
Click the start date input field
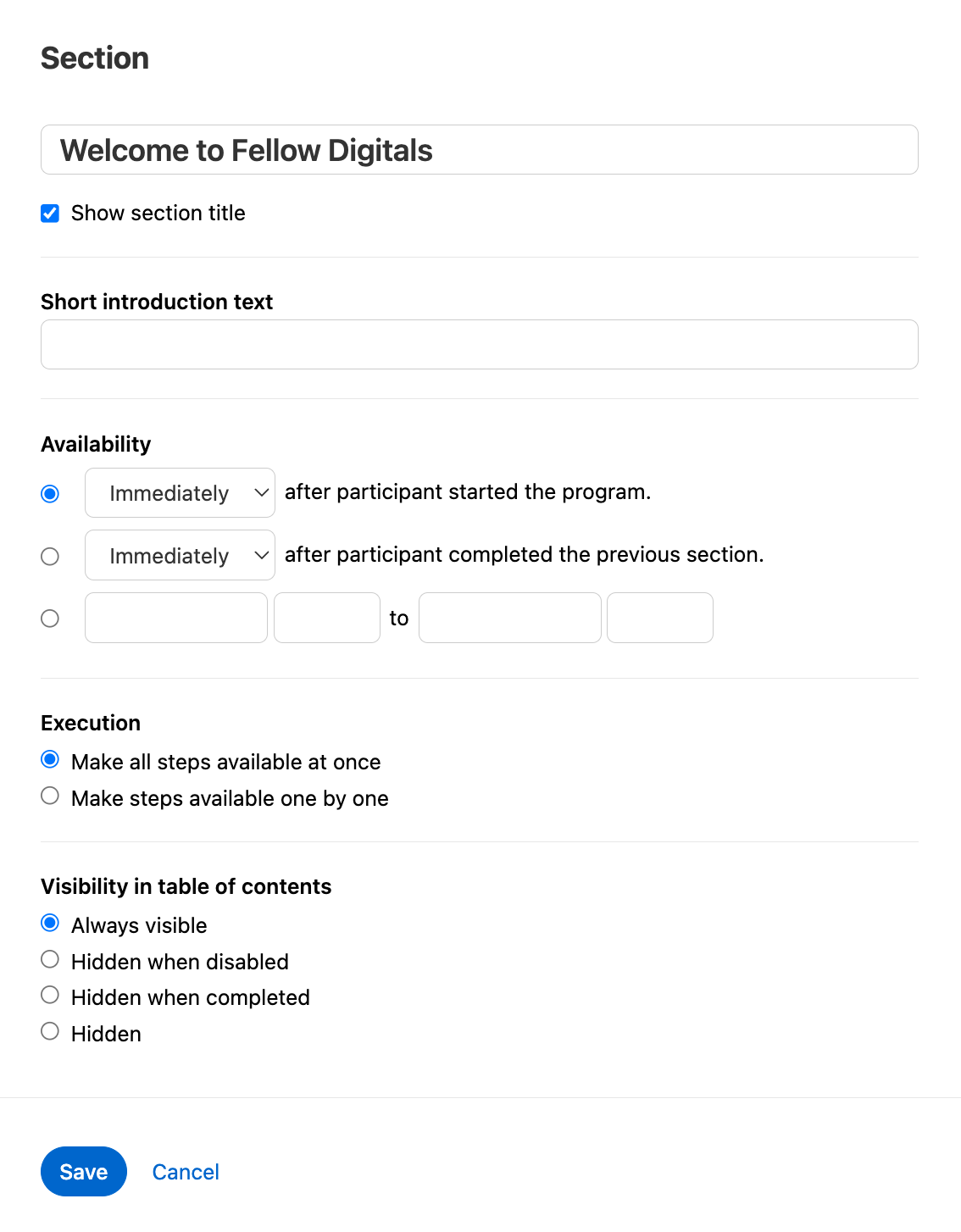tap(176, 618)
